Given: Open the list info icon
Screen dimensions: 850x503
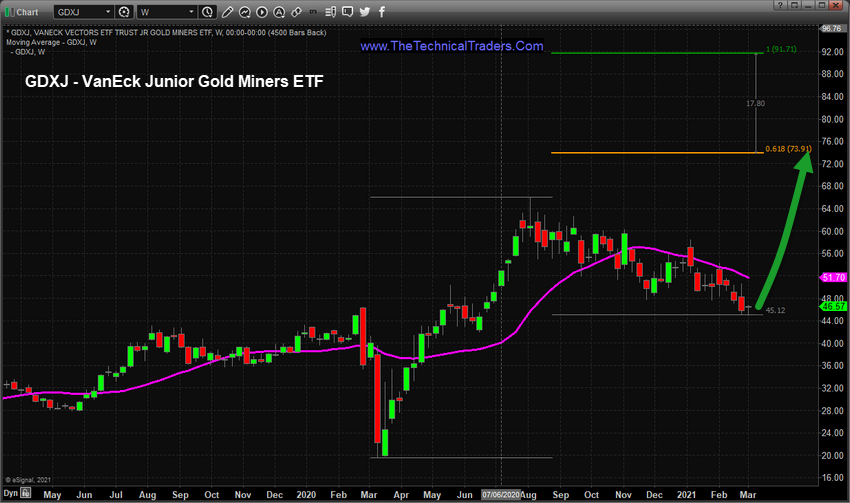Looking at the screenshot, I should point(330,12).
